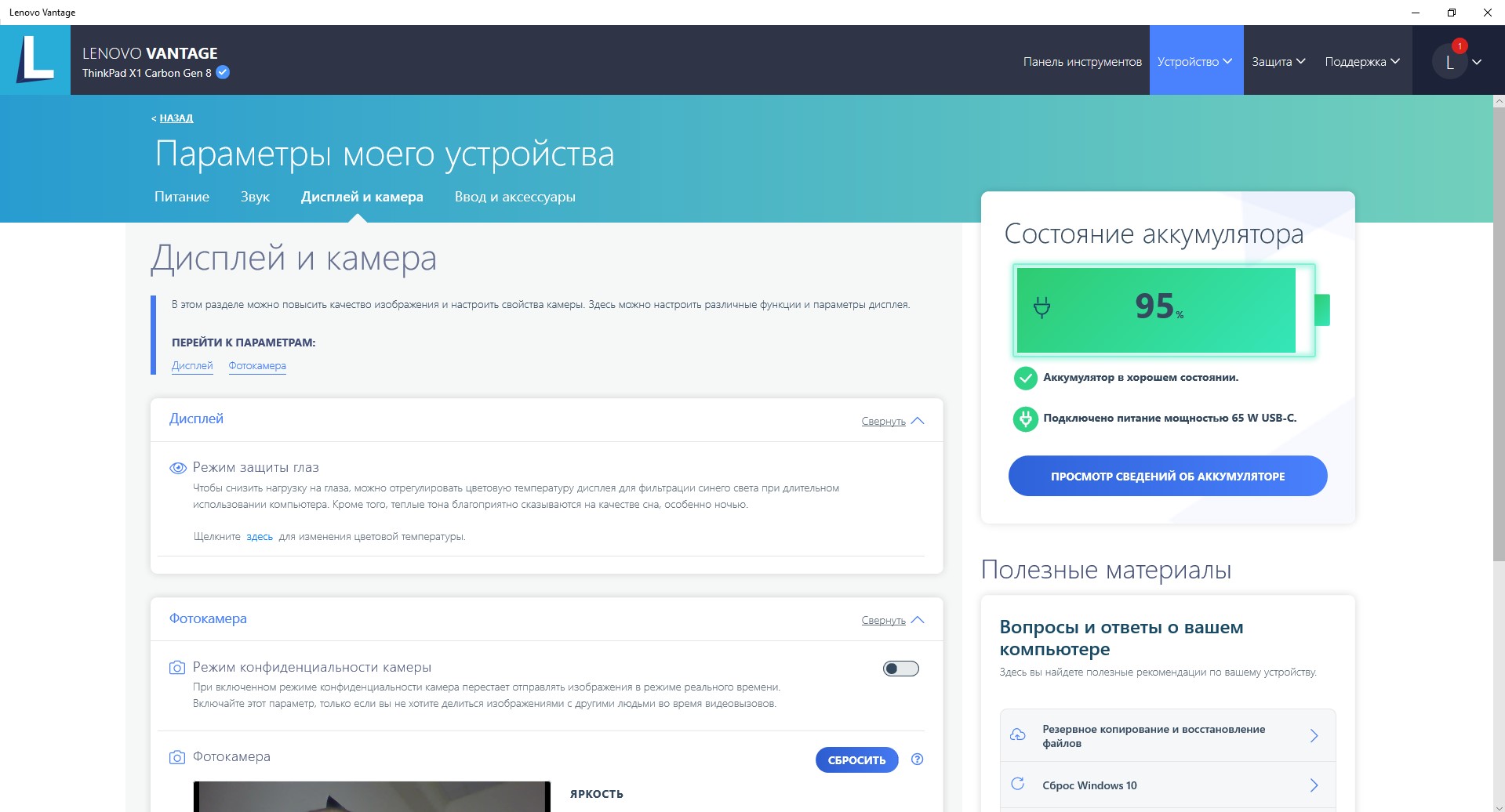Open the Защита dropdown menu

1278,61
